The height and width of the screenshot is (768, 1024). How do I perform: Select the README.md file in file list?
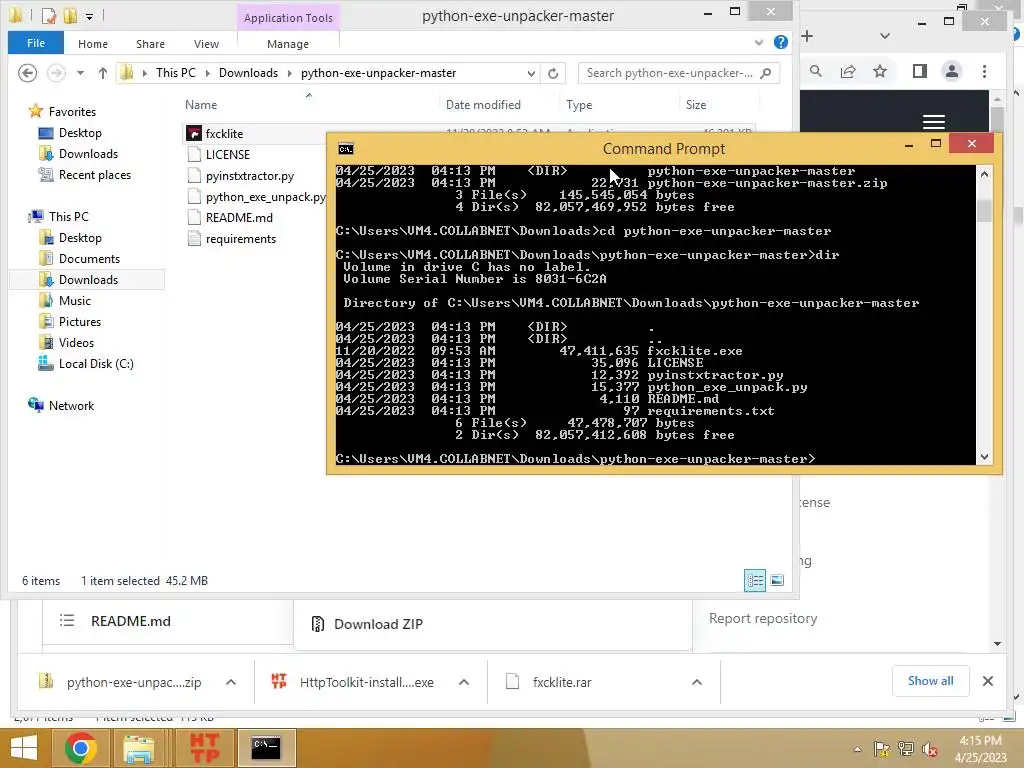coord(239,217)
